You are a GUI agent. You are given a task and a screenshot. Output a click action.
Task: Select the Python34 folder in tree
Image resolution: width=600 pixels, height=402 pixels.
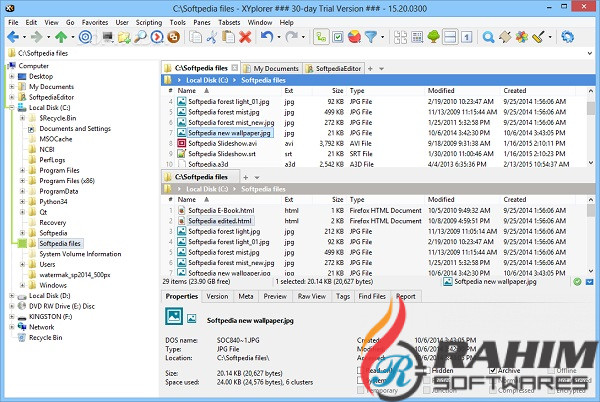click(x=53, y=202)
